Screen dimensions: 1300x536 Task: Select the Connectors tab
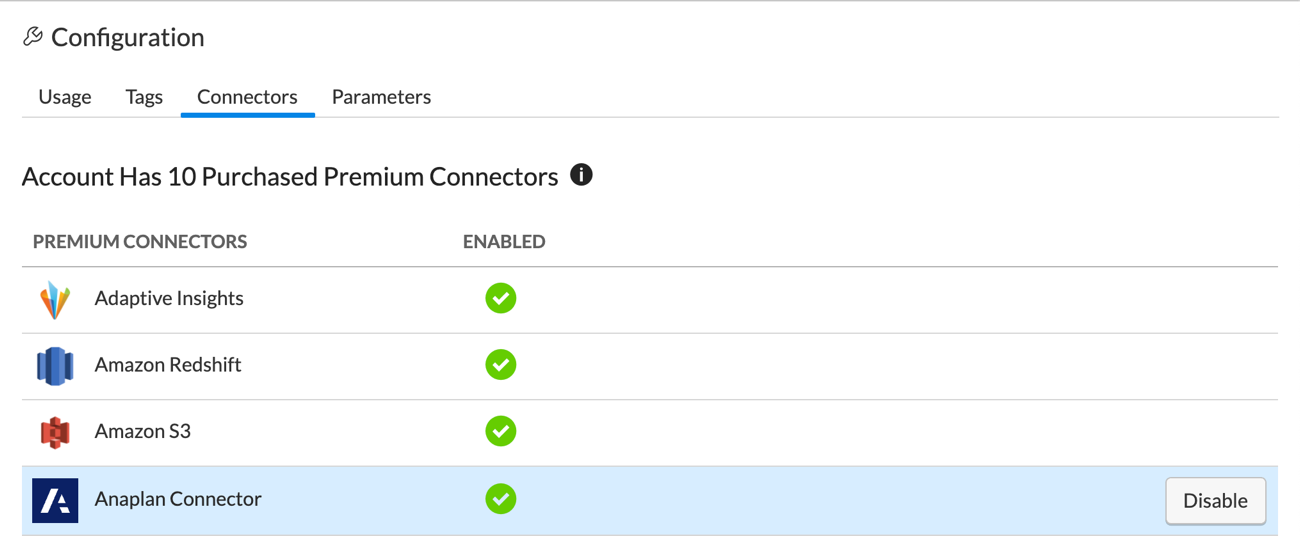pos(247,97)
